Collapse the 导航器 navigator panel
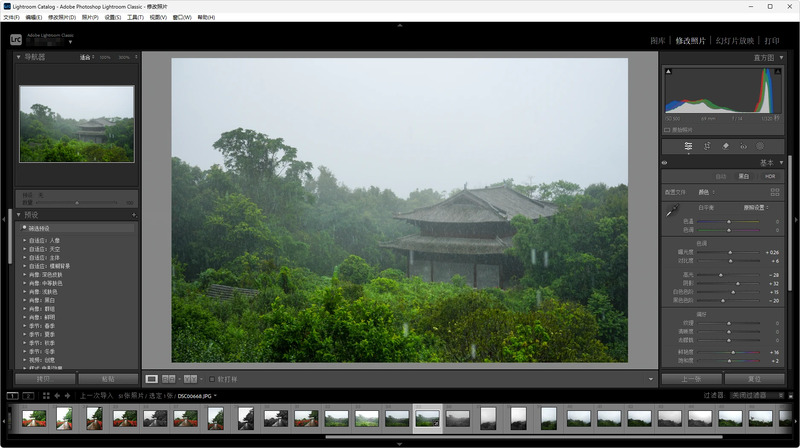 18,57
